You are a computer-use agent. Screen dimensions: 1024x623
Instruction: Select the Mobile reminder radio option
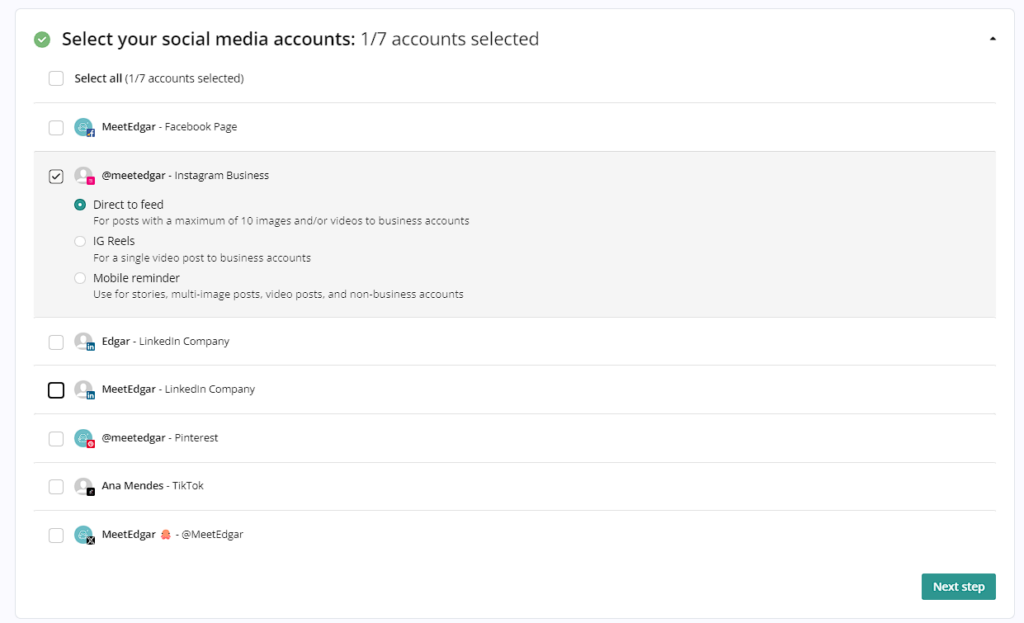pos(80,278)
